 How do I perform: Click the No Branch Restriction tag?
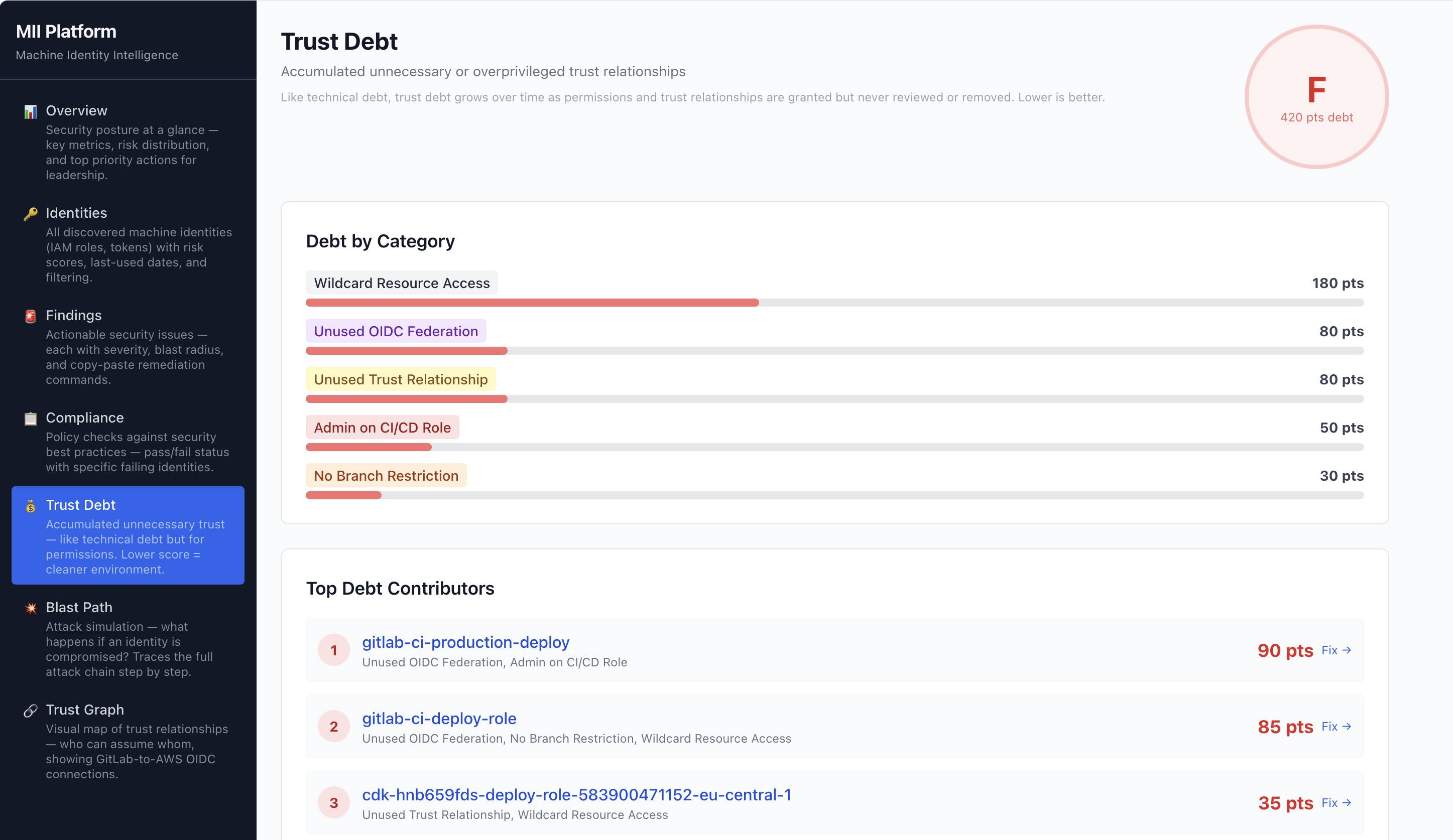[386, 476]
